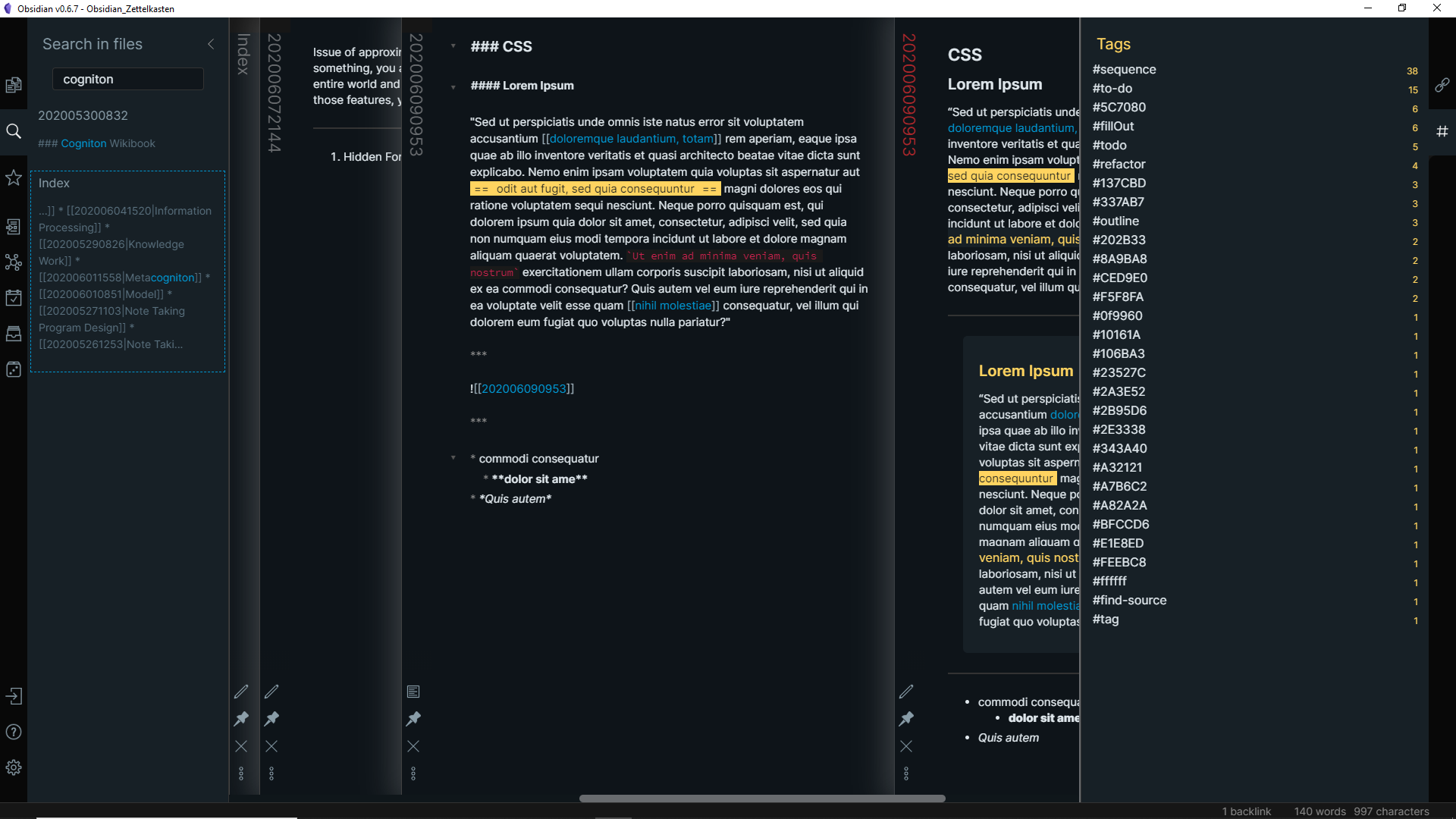
Task: Click the 202006090953 embed link
Action: (523, 389)
